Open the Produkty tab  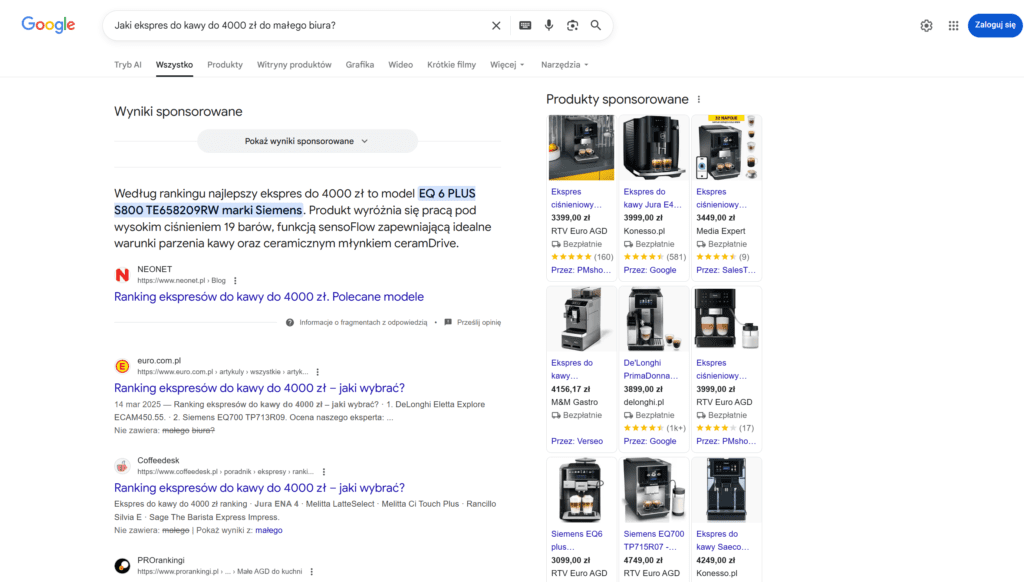[224, 64]
